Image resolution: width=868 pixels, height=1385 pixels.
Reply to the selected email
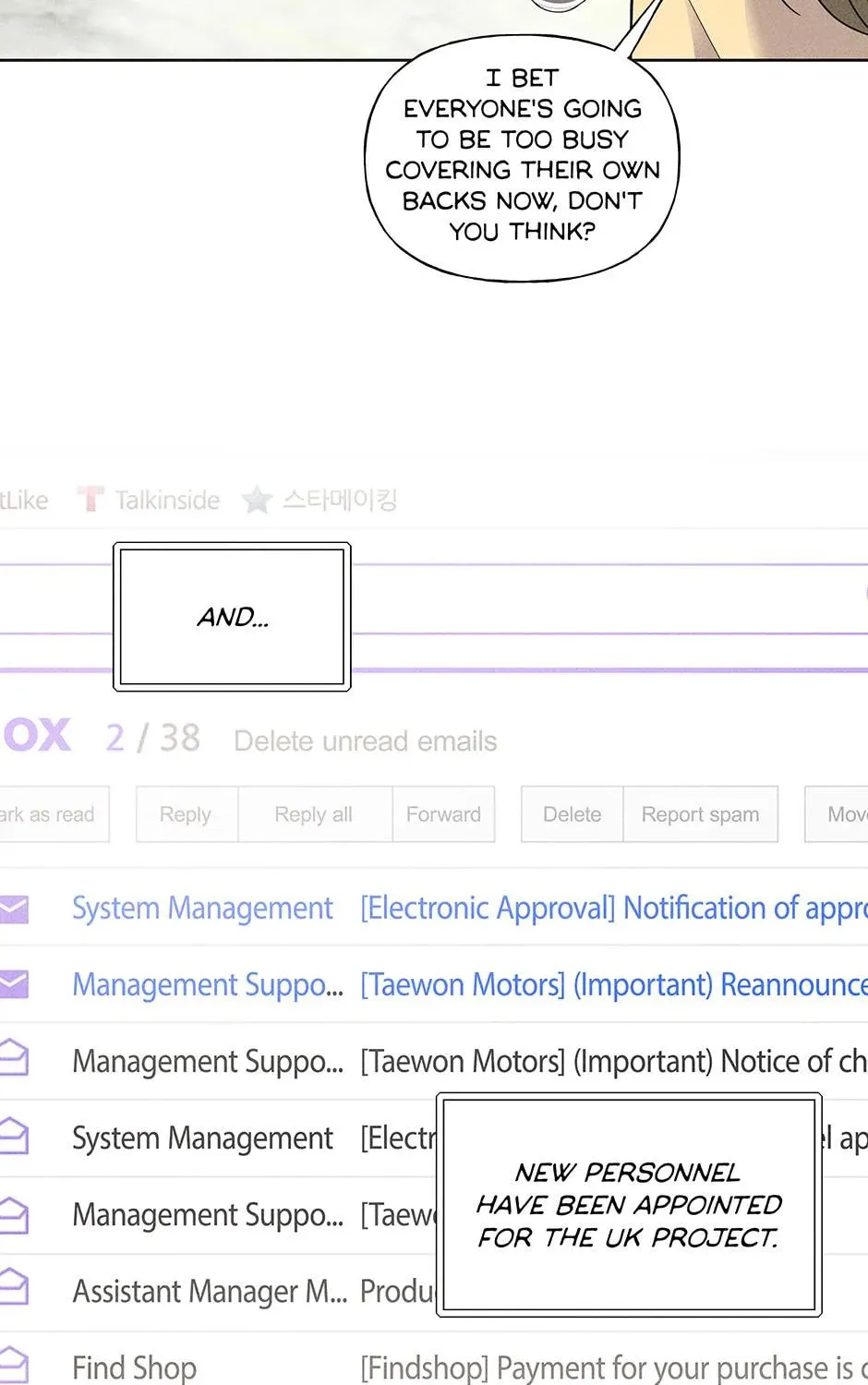tap(186, 814)
